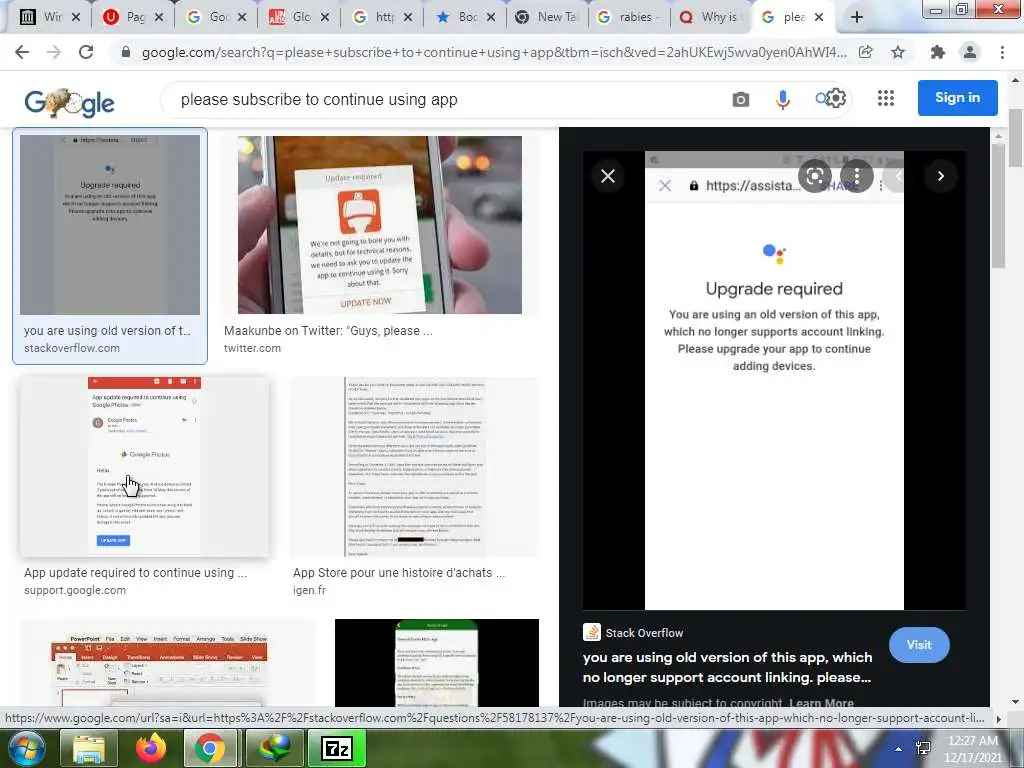Show hidden system tray icons

coord(899,749)
